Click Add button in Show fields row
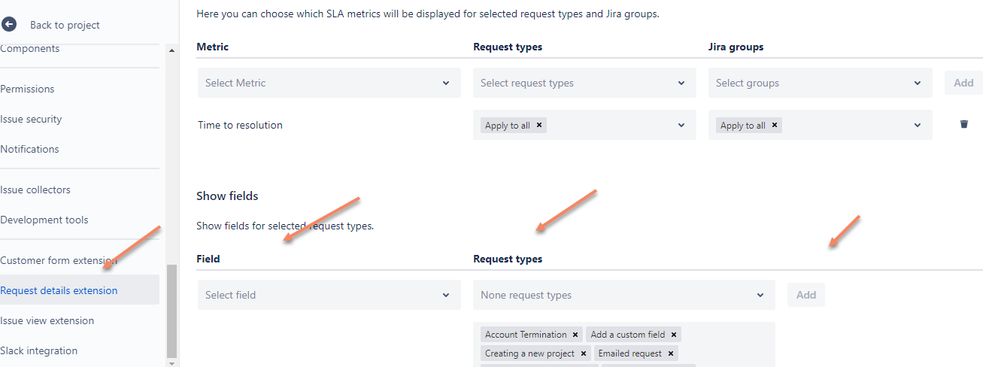 806,295
